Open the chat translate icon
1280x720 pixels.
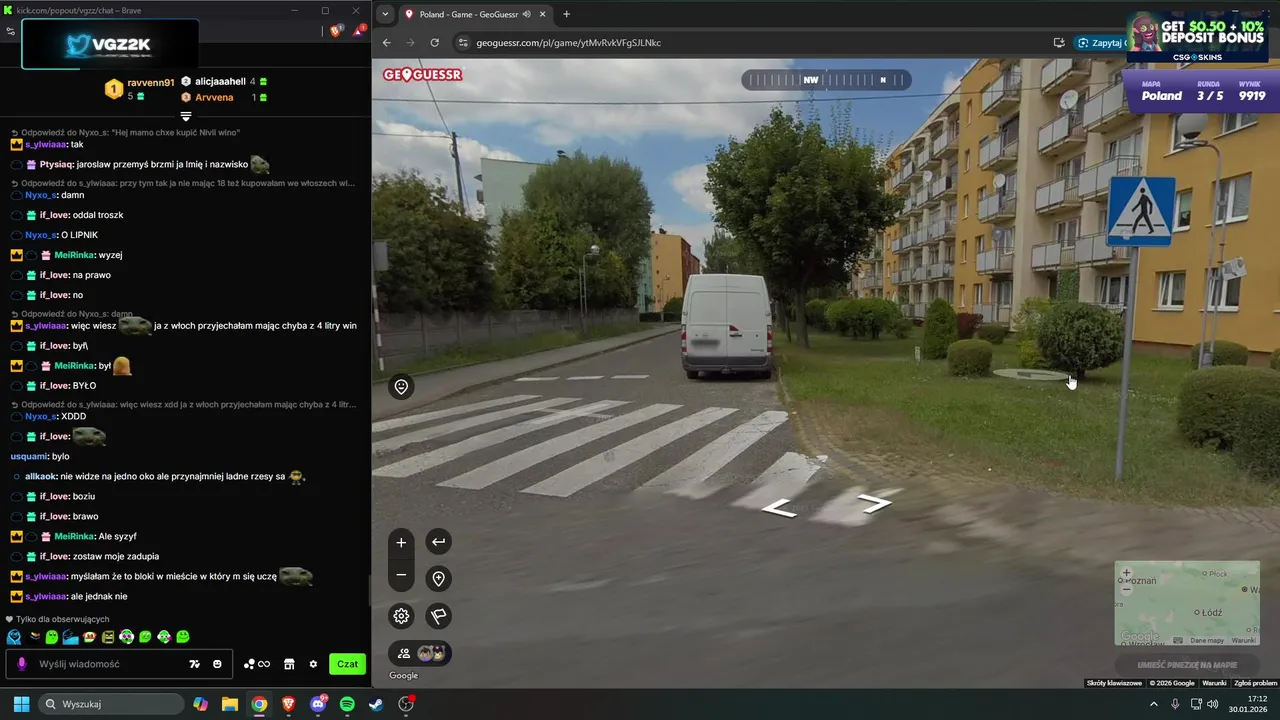pos(195,664)
